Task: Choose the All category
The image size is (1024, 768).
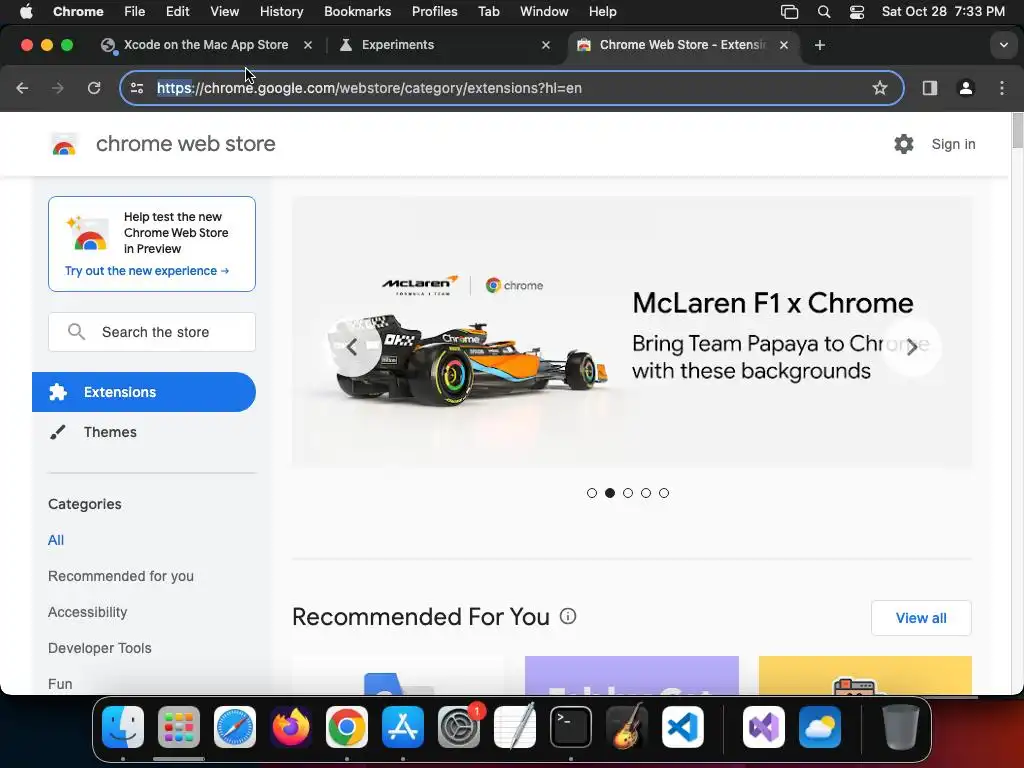Action: tap(56, 540)
